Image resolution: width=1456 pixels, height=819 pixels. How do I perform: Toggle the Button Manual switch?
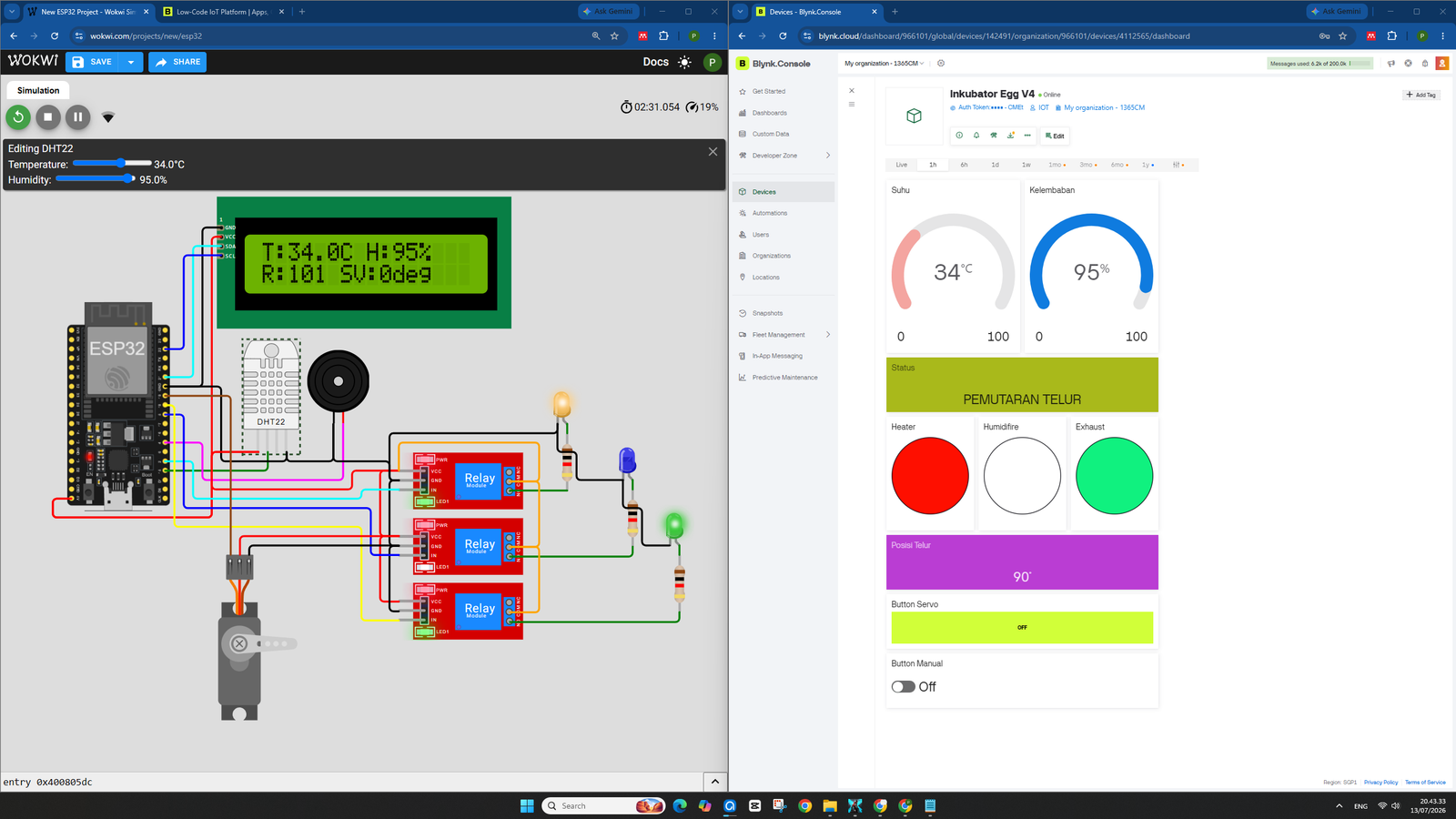(x=903, y=687)
